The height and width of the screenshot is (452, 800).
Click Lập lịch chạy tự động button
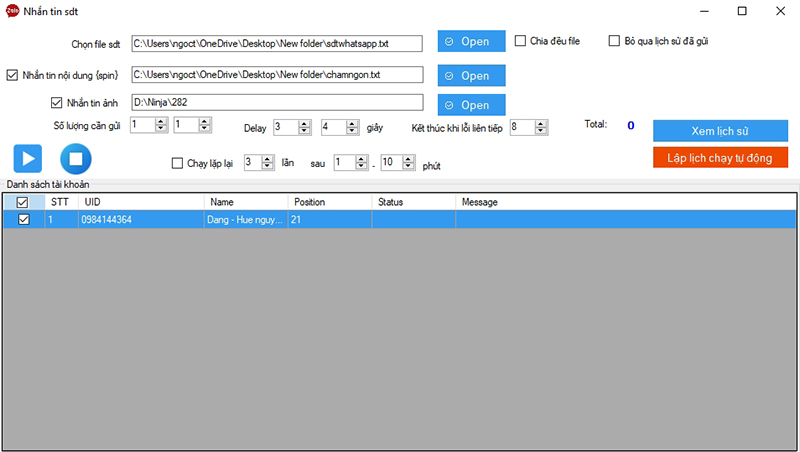pos(719,157)
